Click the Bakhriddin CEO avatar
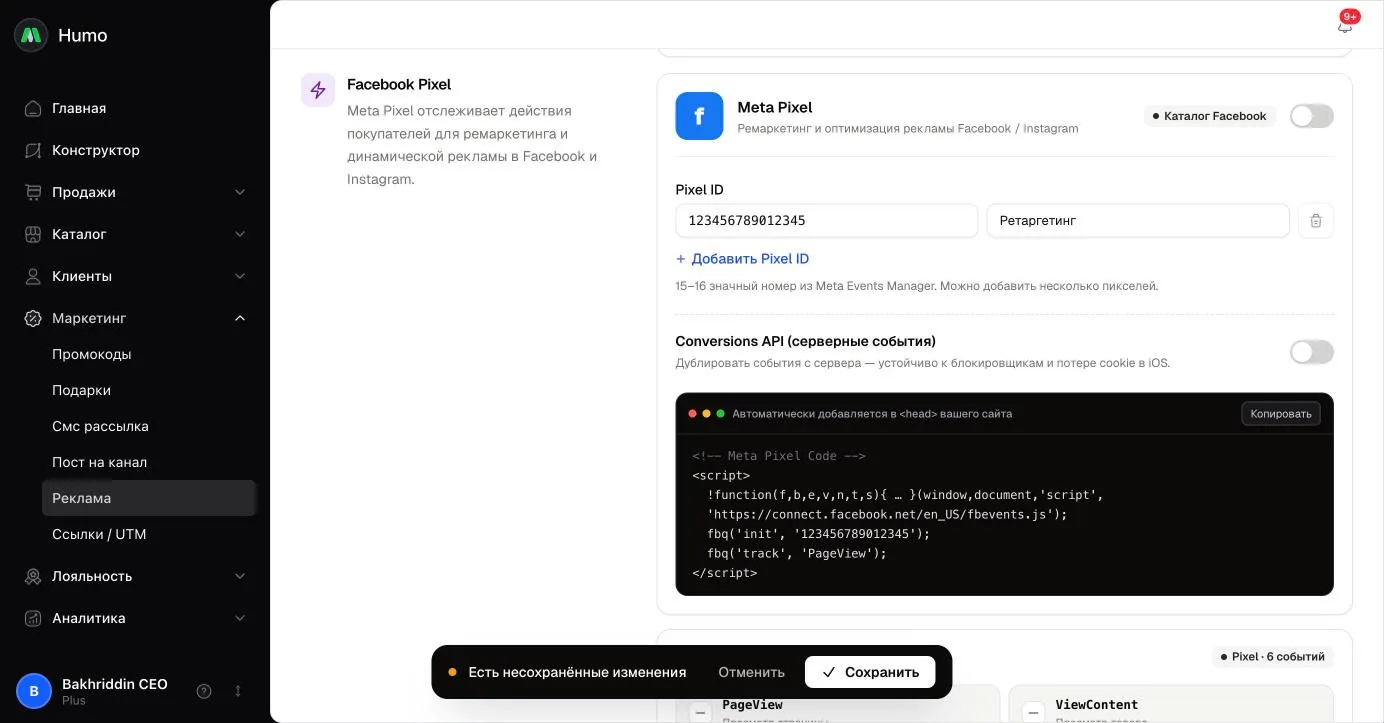Image resolution: width=1384 pixels, height=723 pixels. click(34, 691)
